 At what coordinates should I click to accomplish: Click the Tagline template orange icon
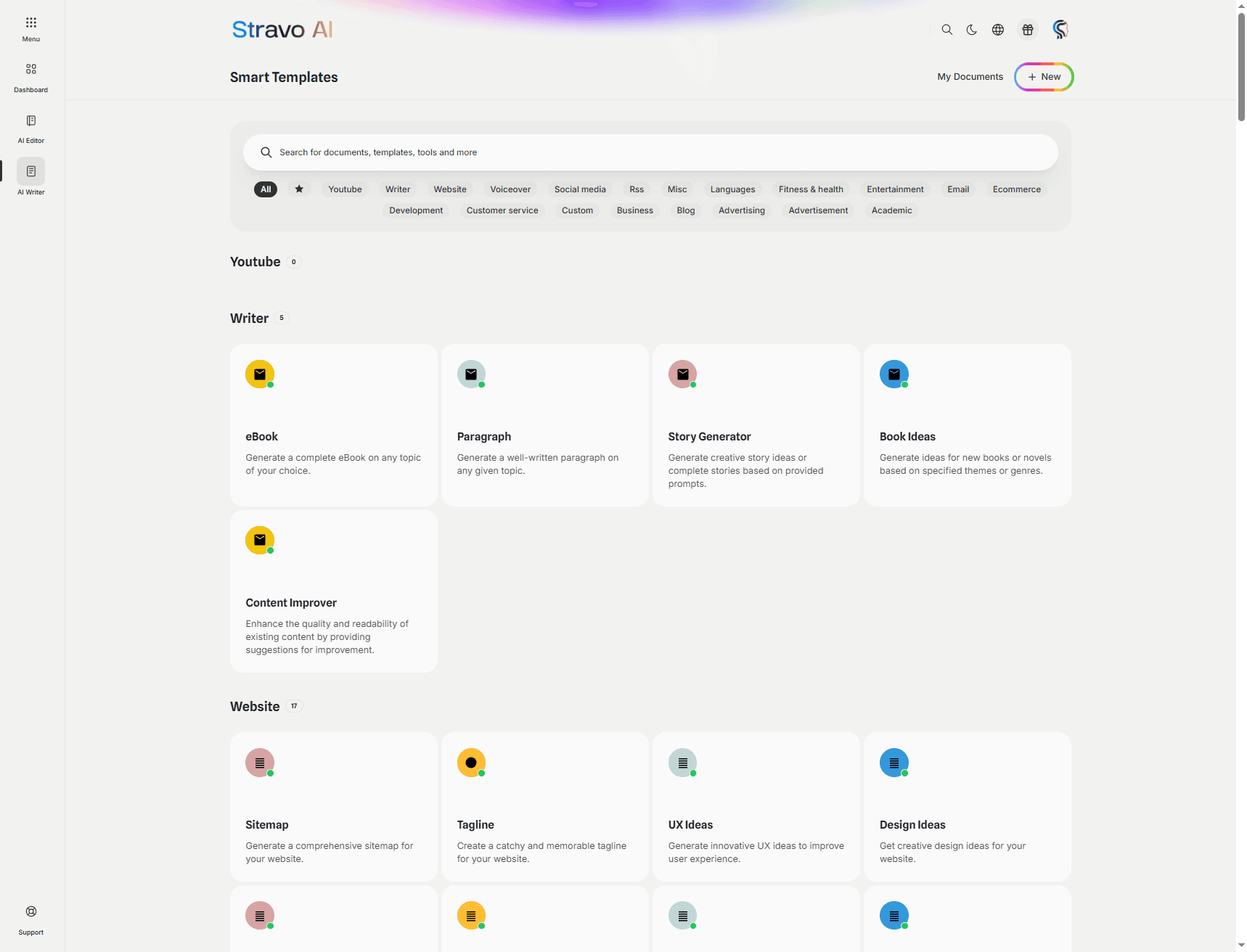pyautogui.click(x=471, y=763)
